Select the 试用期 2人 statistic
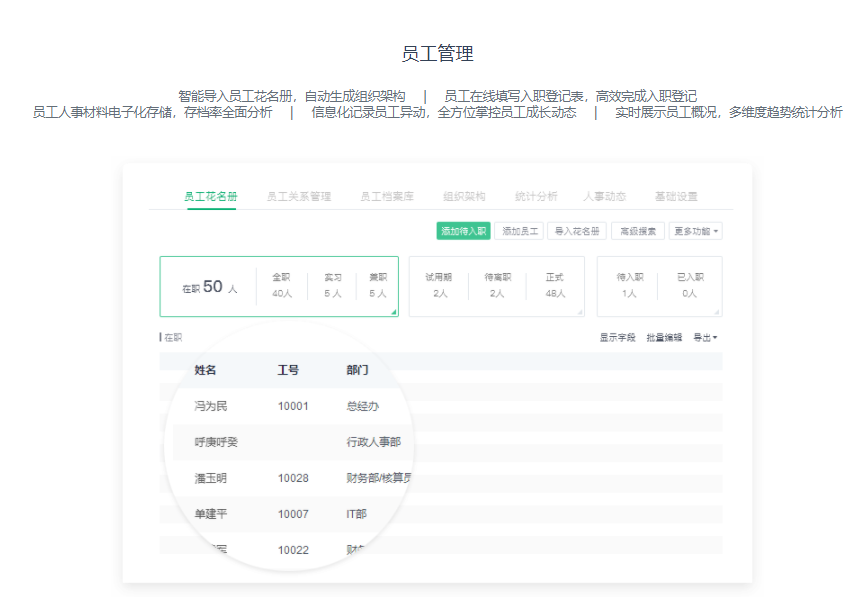This screenshot has height=597, width=853. click(x=439, y=286)
